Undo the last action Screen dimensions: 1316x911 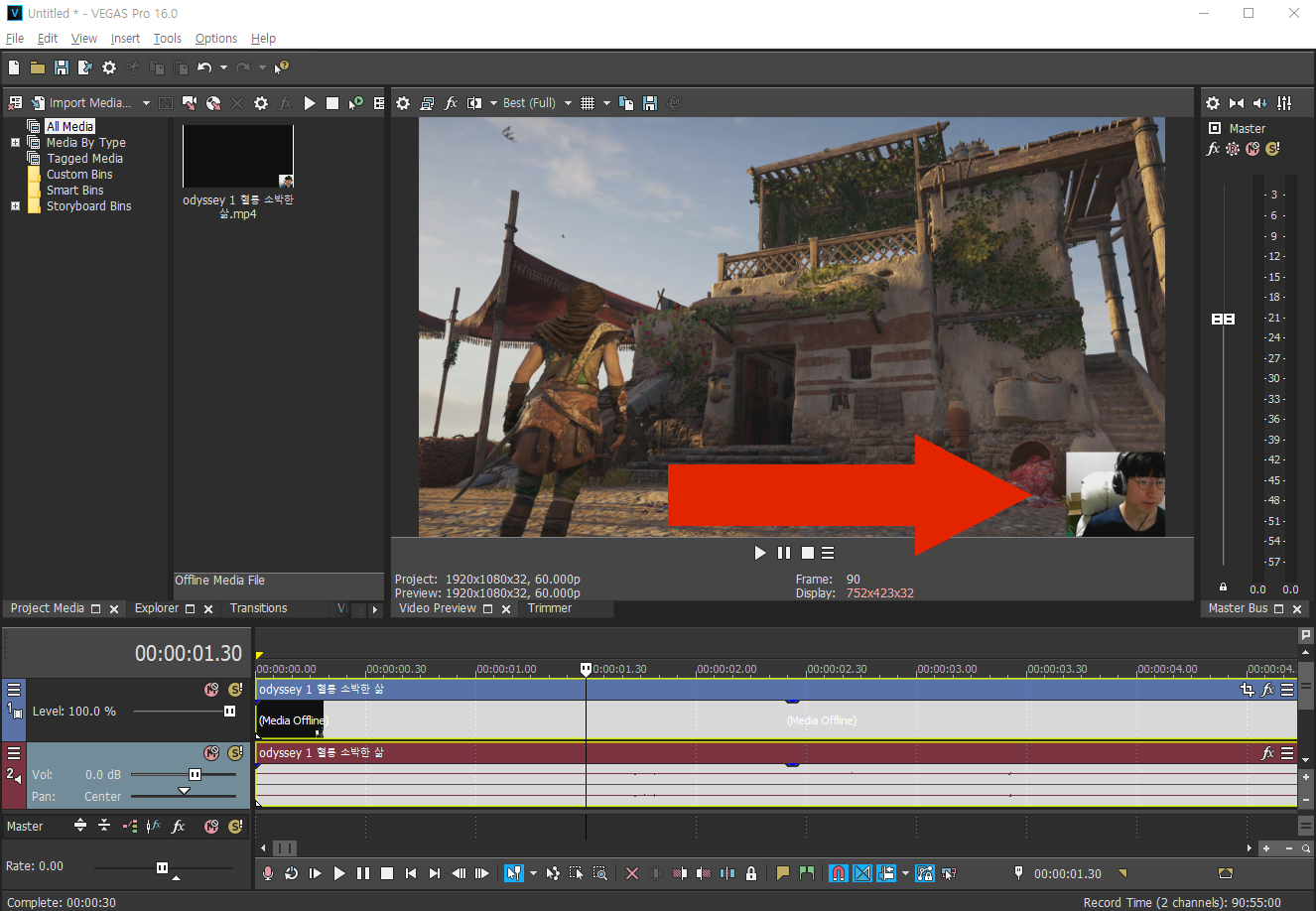(204, 67)
